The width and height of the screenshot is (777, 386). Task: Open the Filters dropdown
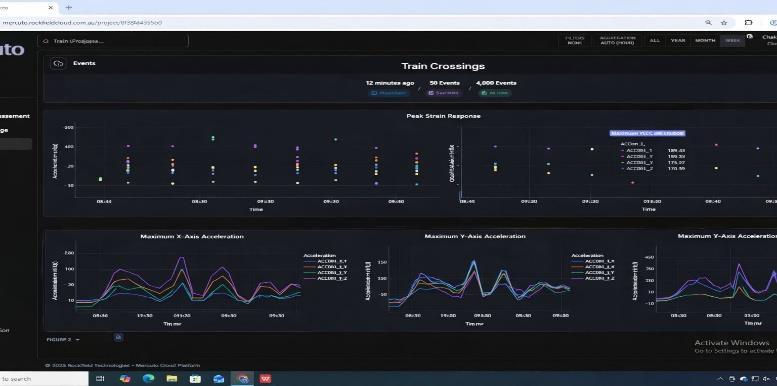tap(574, 40)
